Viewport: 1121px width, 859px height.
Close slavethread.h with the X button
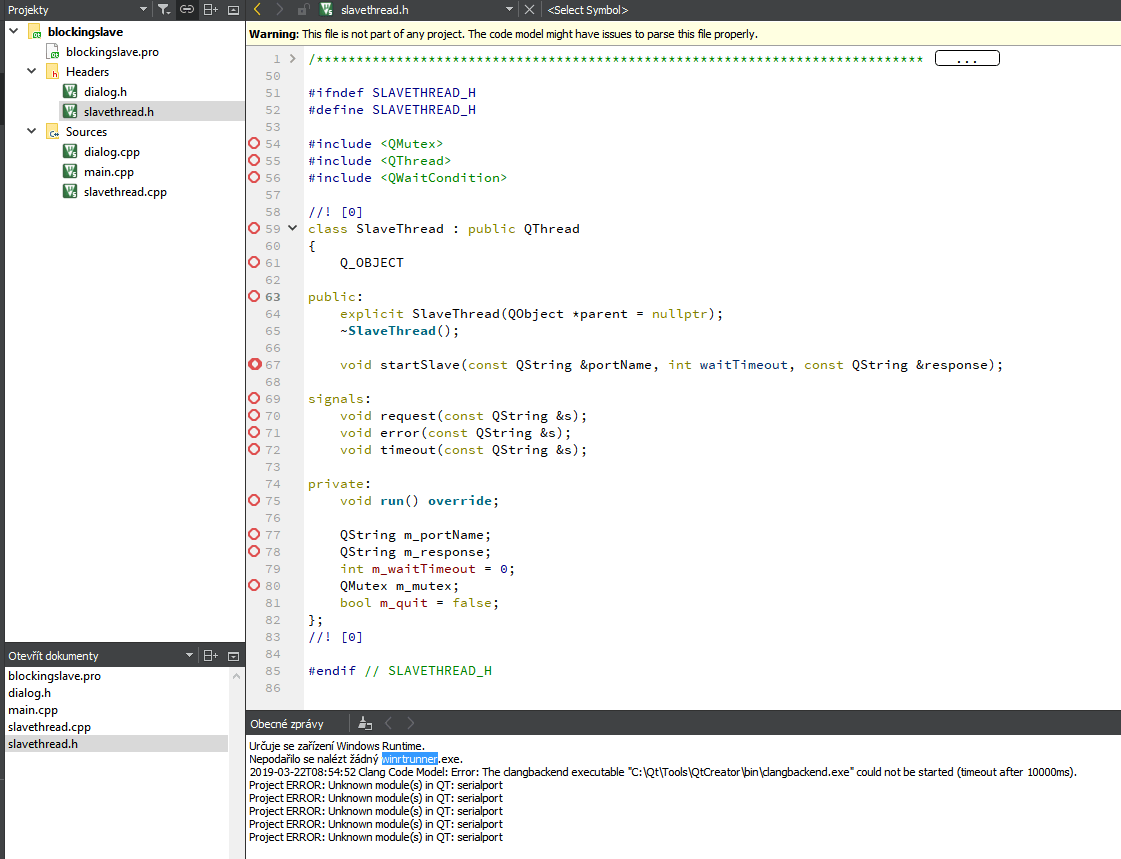point(531,9)
